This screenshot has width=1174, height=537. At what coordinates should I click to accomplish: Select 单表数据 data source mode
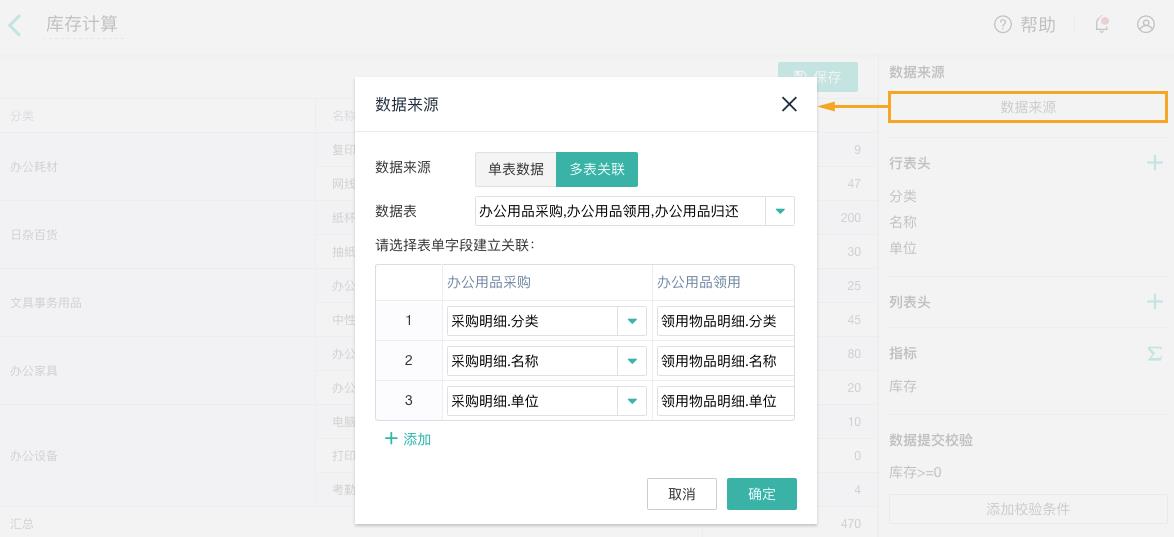point(516,169)
